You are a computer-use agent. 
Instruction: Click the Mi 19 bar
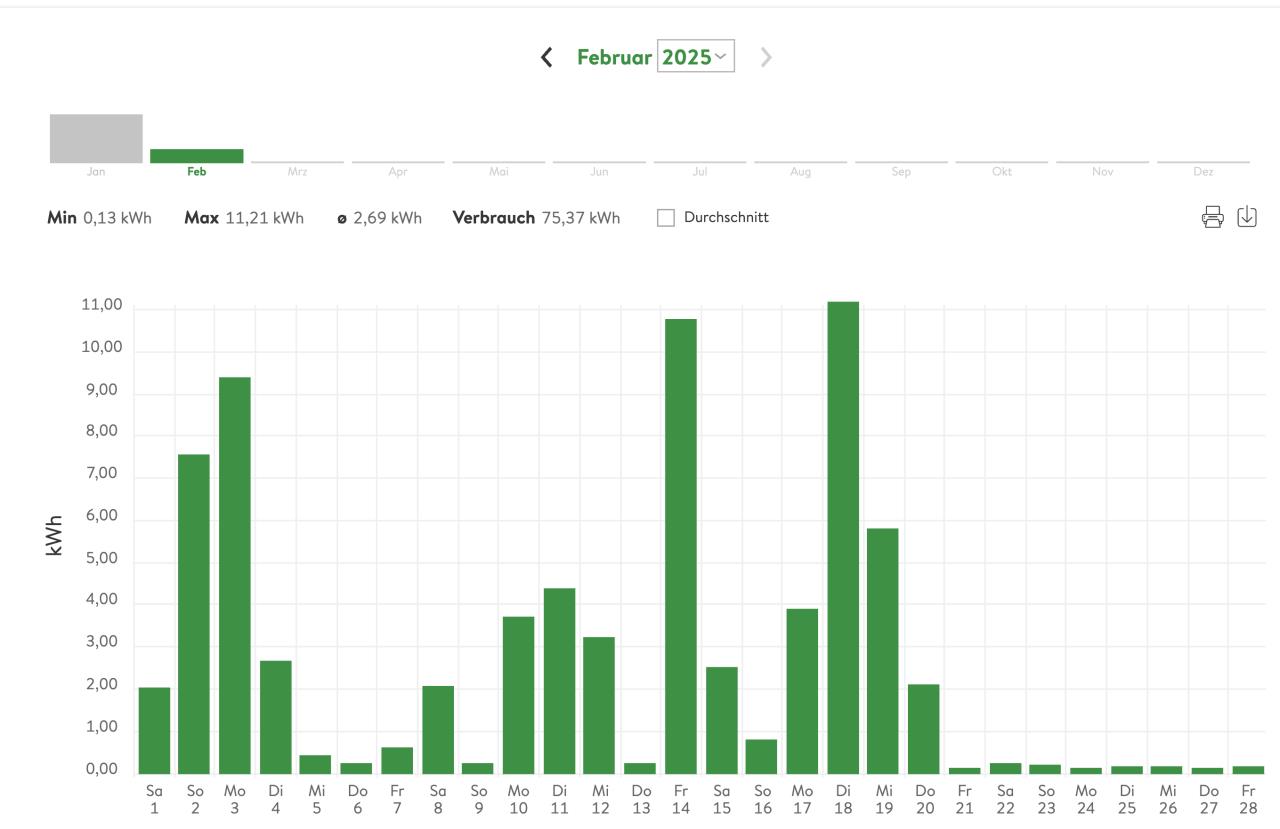click(883, 651)
